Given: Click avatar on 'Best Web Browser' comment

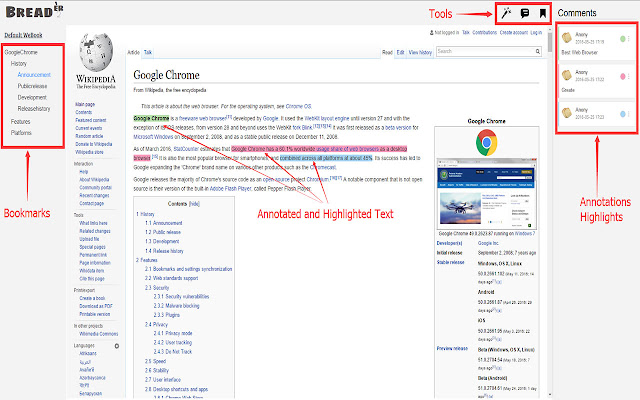Looking at the screenshot, I should click(567, 38).
